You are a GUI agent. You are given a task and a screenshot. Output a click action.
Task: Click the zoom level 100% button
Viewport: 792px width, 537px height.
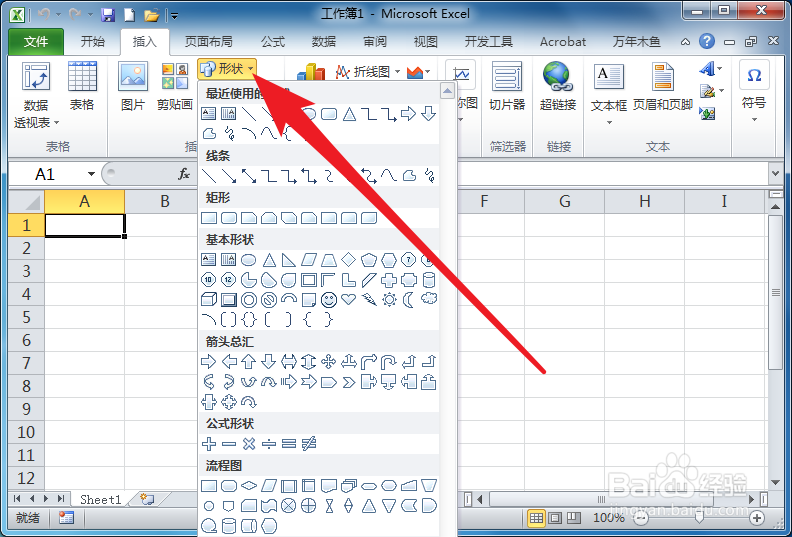tap(609, 518)
